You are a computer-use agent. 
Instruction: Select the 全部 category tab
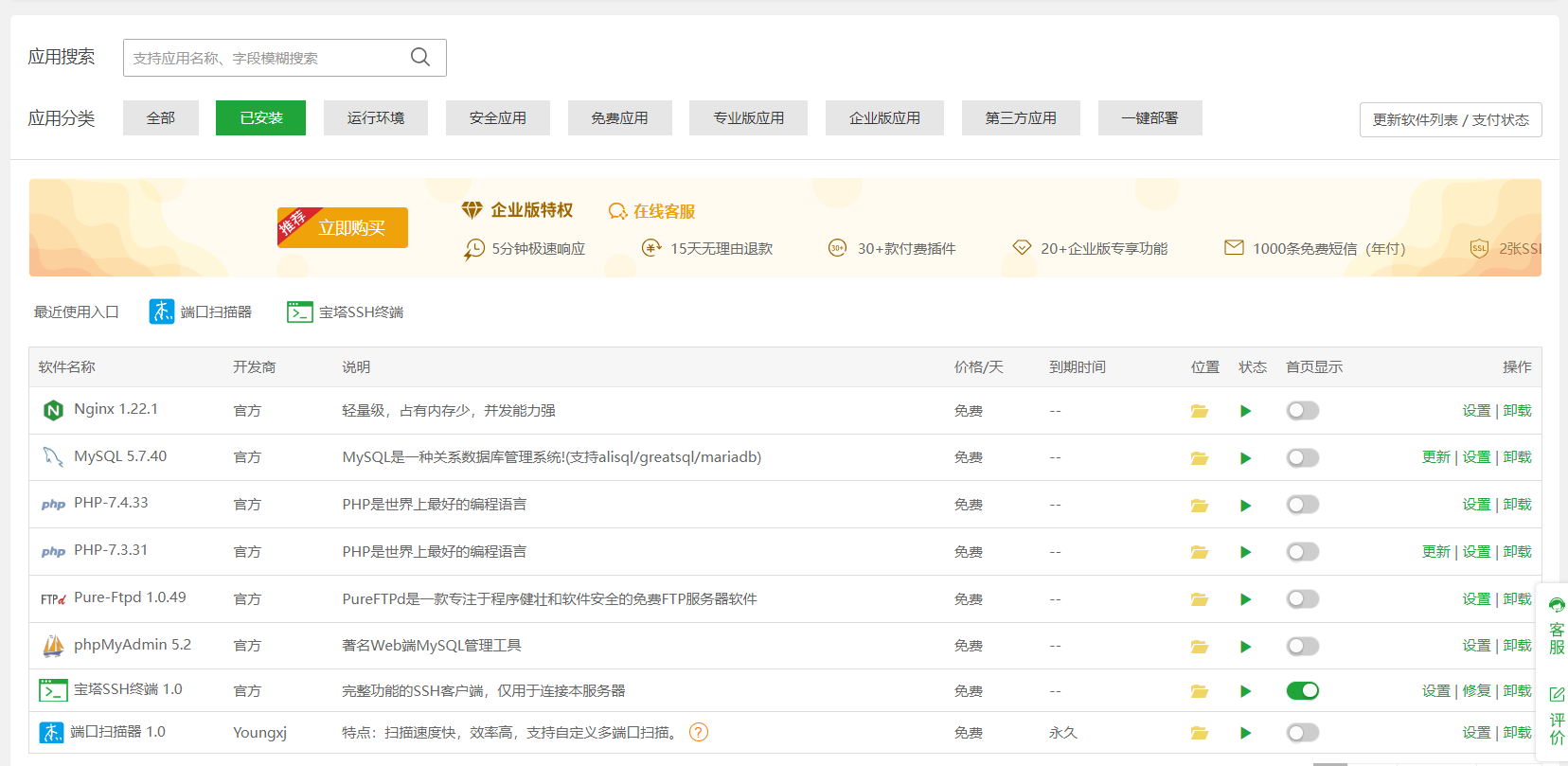[x=161, y=117]
